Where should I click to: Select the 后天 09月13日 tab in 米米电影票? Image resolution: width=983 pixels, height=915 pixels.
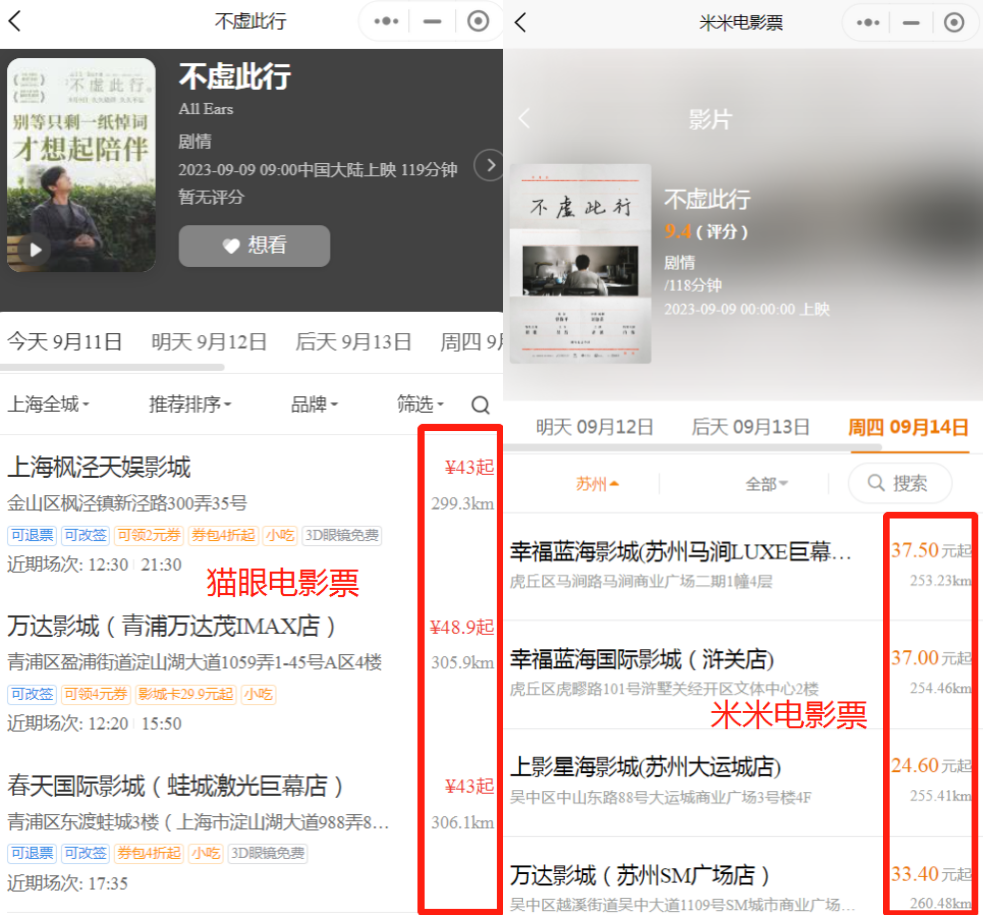coord(750,427)
